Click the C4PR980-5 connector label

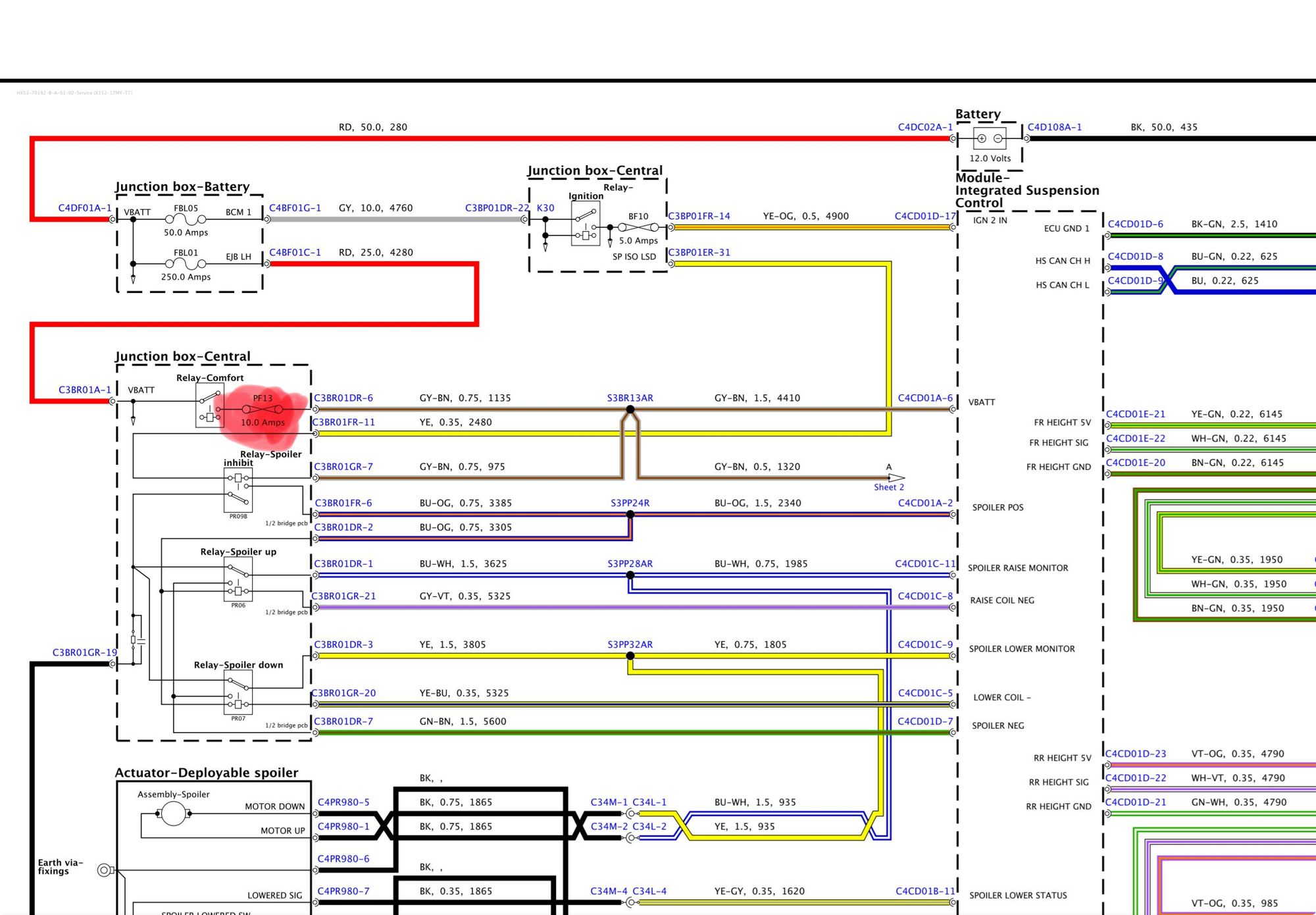coord(343,802)
